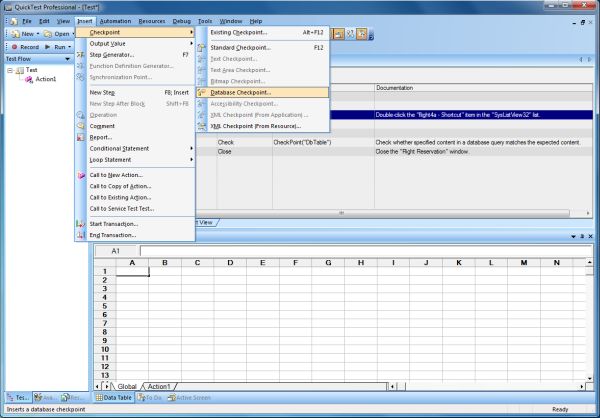Open the Help menu
Screen dimensions: 600x418
tap(256, 21)
